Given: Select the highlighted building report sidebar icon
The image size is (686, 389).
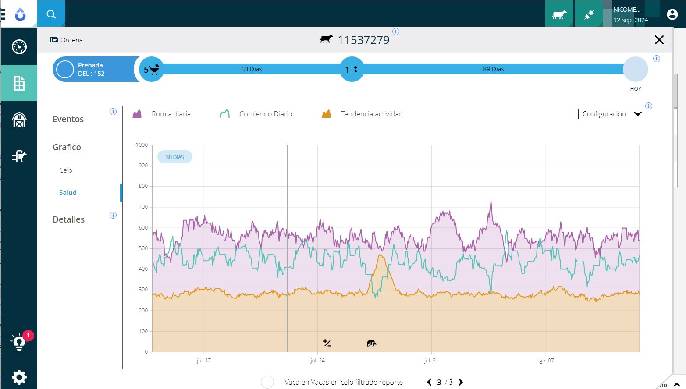Looking at the screenshot, I should [x=19, y=83].
